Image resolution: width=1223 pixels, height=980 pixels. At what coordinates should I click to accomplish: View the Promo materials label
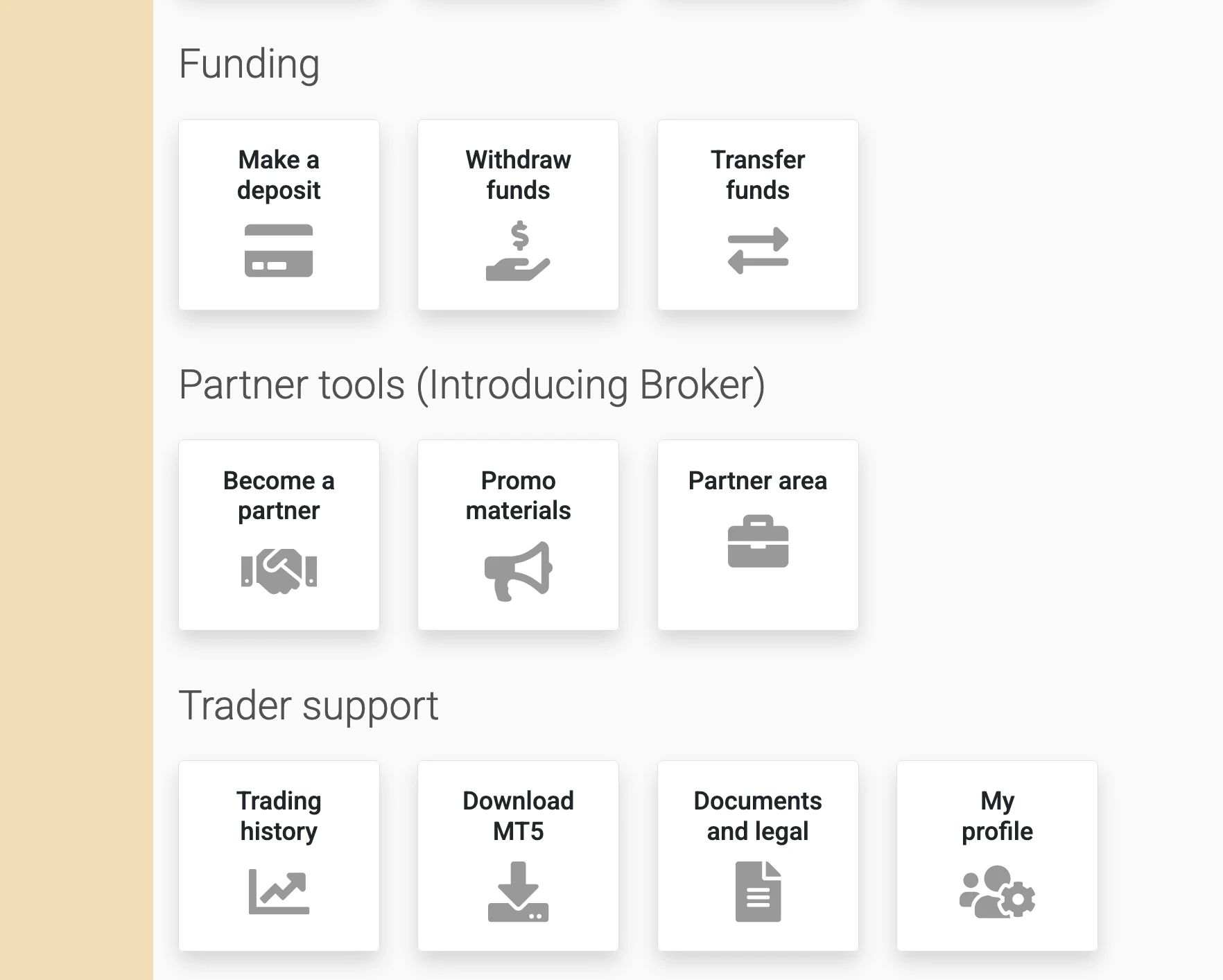pyautogui.click(x=518, y=495)
